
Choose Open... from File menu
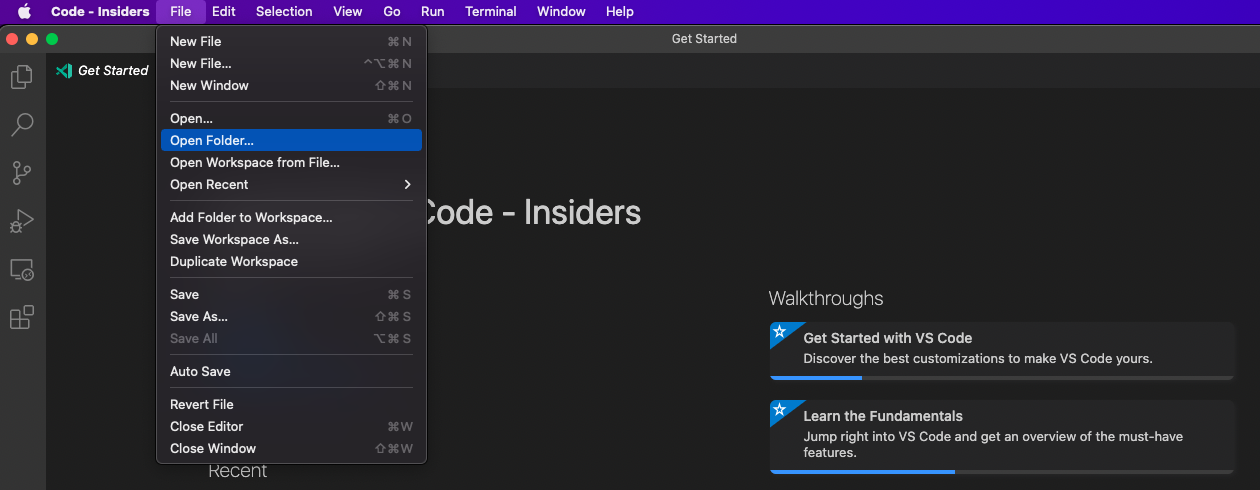coord(291,118)
